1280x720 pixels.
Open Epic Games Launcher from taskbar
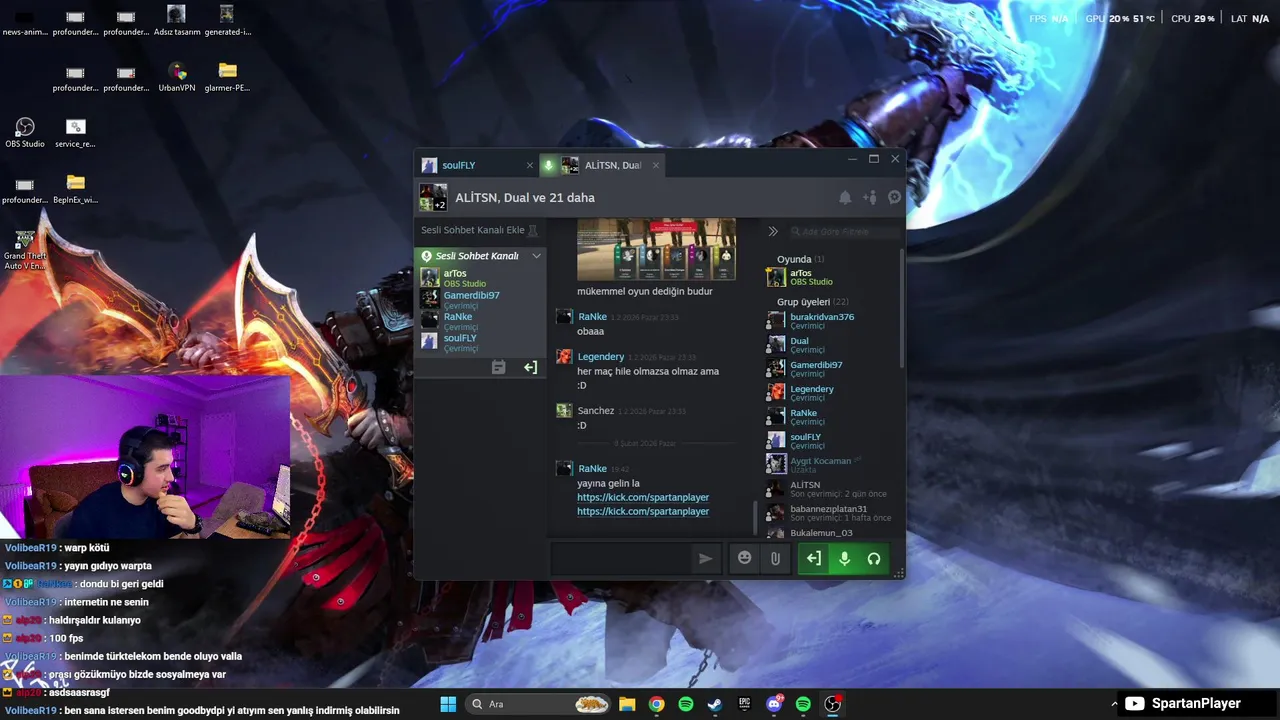pyautogui.click(x=744, y=704)
